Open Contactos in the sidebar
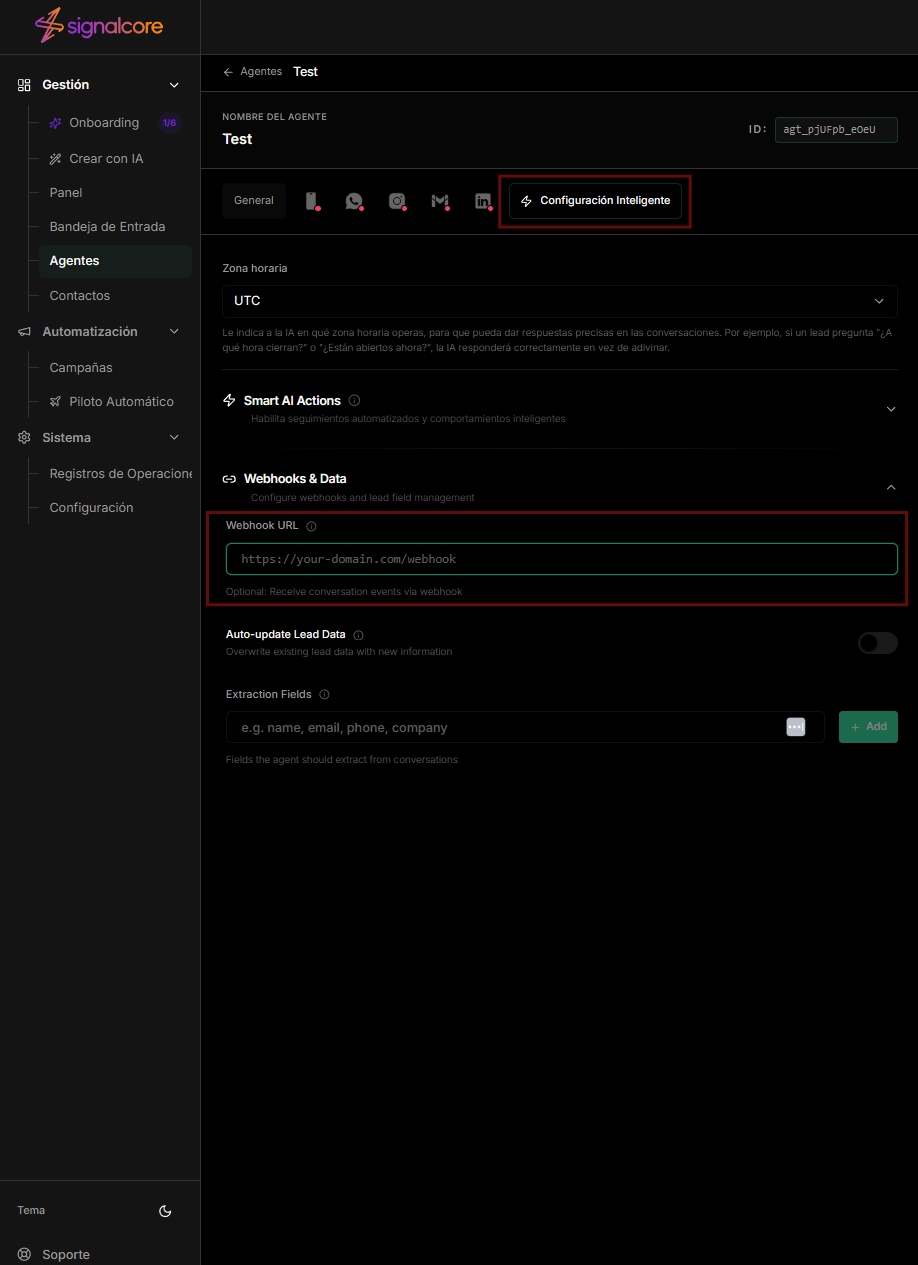 pos(80,296)
